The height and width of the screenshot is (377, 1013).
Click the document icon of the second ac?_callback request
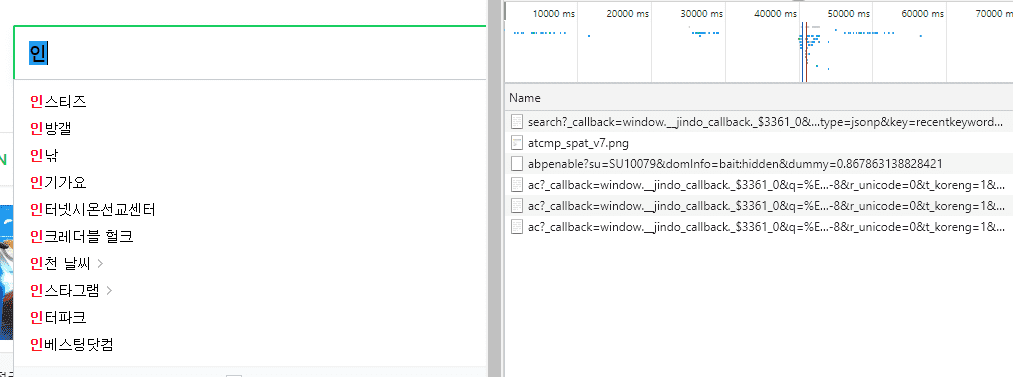(x=516, y=205)
